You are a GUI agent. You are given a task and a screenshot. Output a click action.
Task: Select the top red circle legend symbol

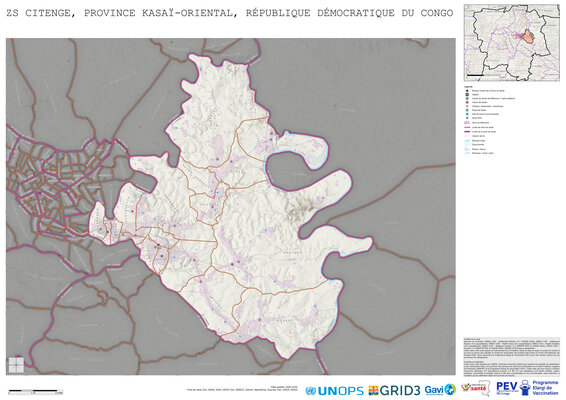pyautogui.click(x=467, y=91)
